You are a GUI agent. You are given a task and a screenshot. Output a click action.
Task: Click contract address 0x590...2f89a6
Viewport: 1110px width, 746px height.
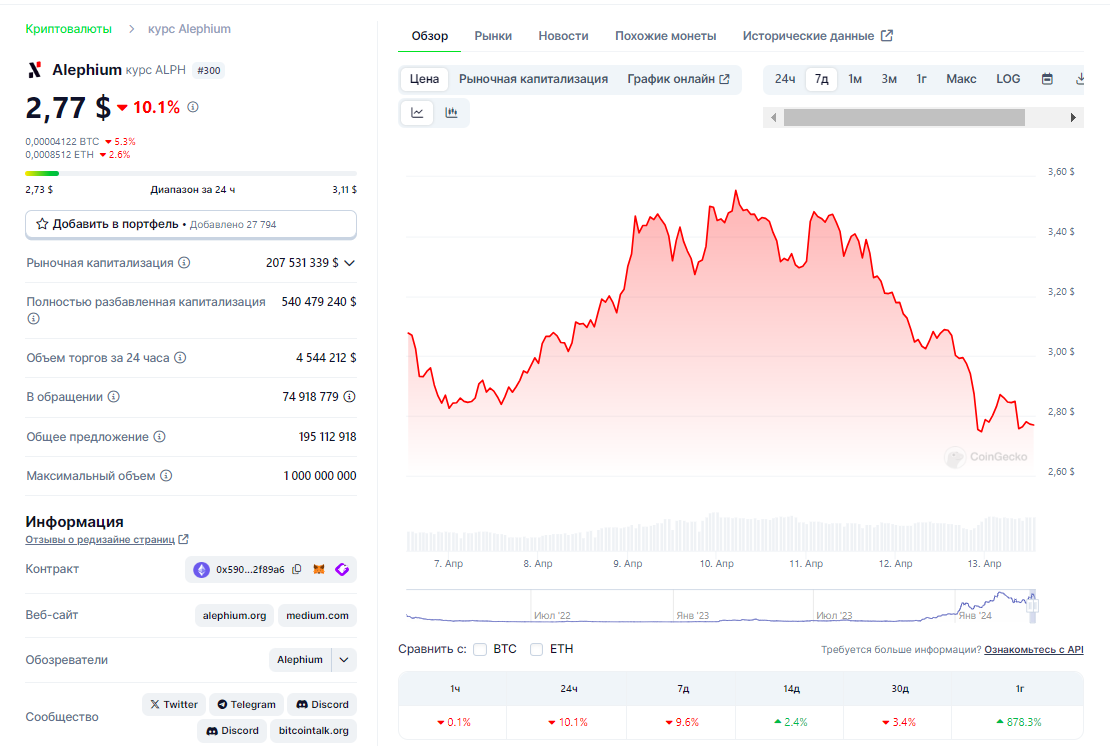pos(250,569)
